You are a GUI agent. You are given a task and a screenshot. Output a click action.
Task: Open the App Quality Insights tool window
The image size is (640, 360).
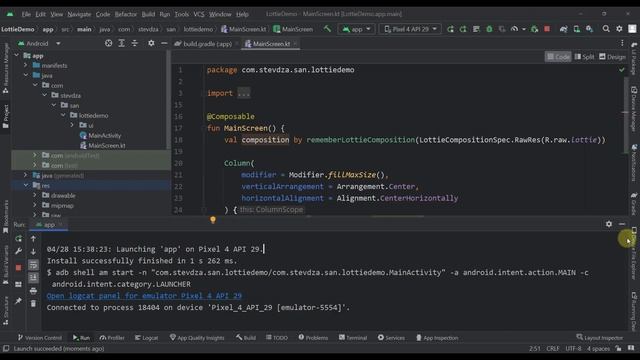click(197, 338)
